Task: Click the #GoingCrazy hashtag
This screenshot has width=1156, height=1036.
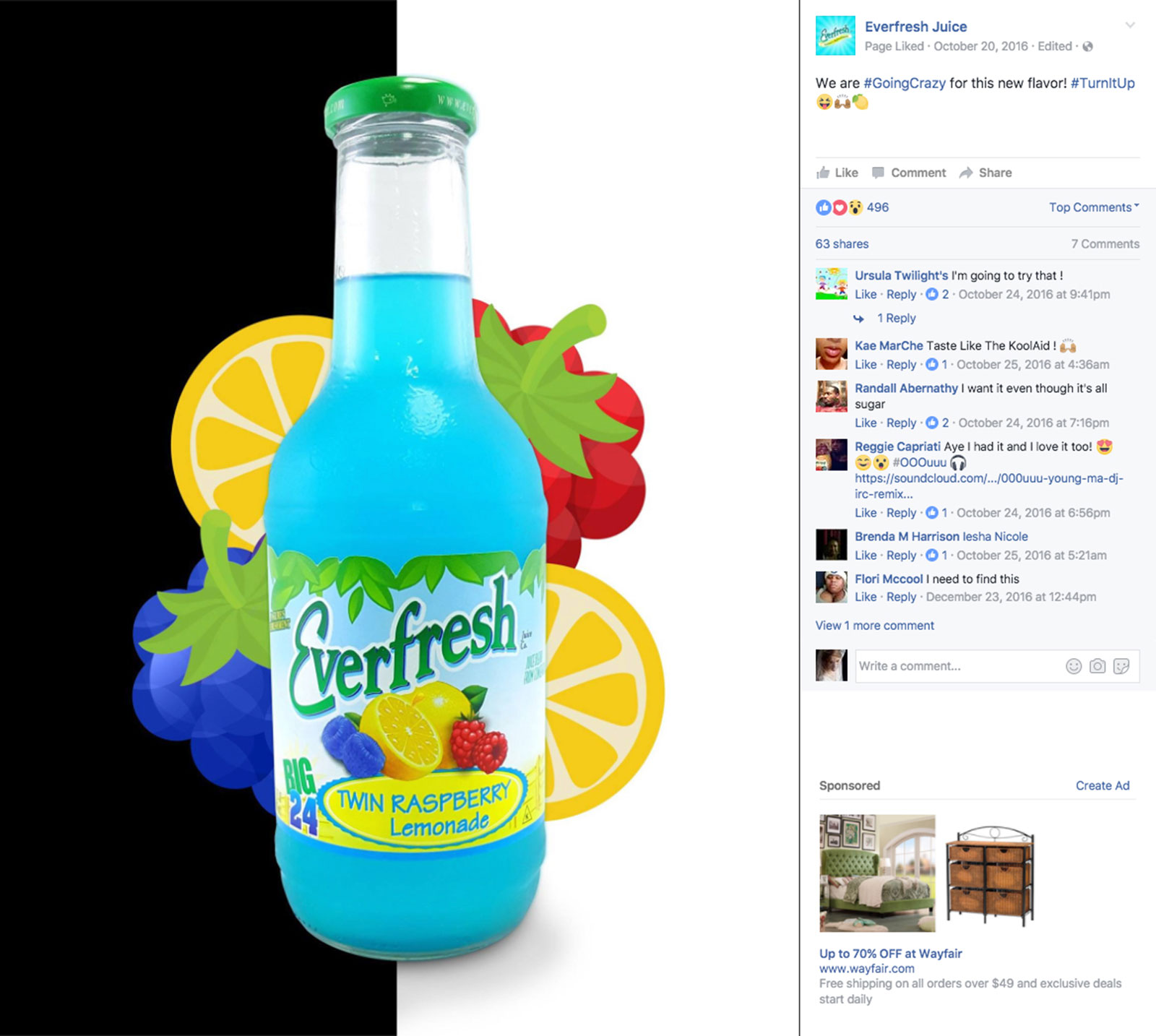Action: point(905,83)
